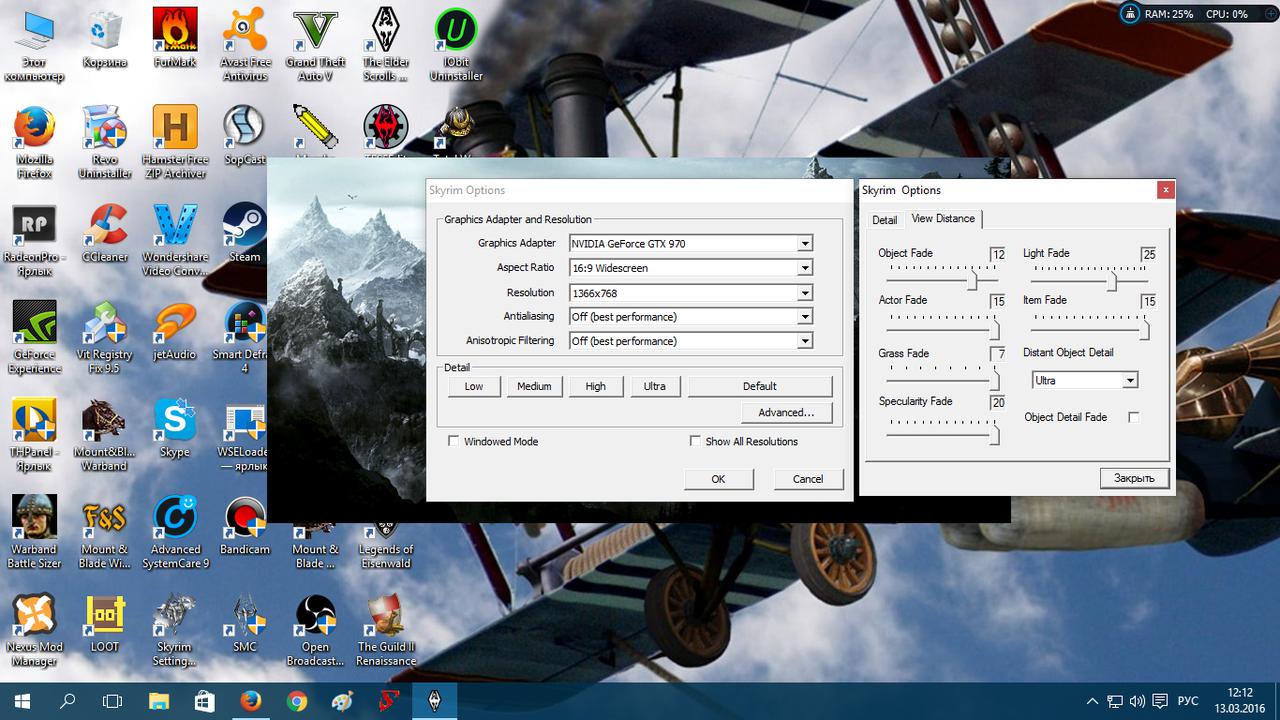Open Wondershare Video Converter icon
Viewport: 1280px width, 720px height.
pyautogui.click(x=175, y=240)
